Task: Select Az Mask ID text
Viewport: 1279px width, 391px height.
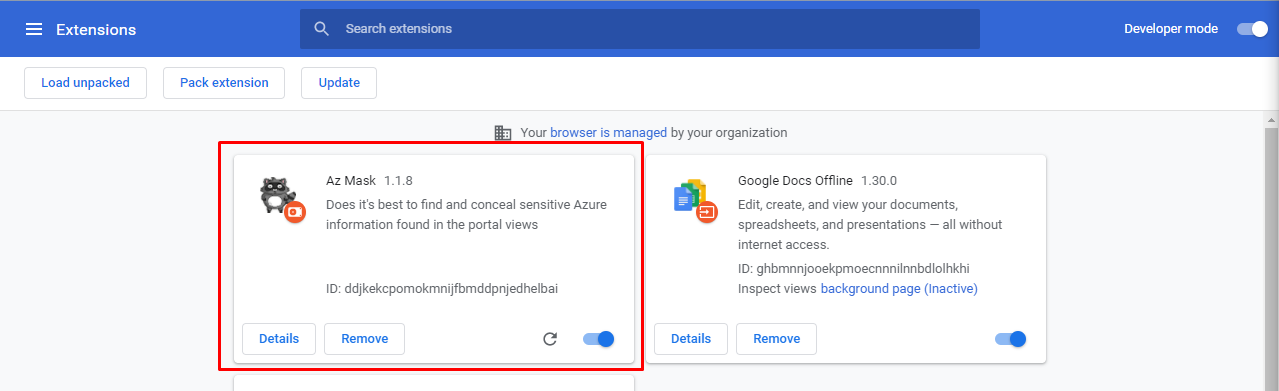Action: point(442,289)
